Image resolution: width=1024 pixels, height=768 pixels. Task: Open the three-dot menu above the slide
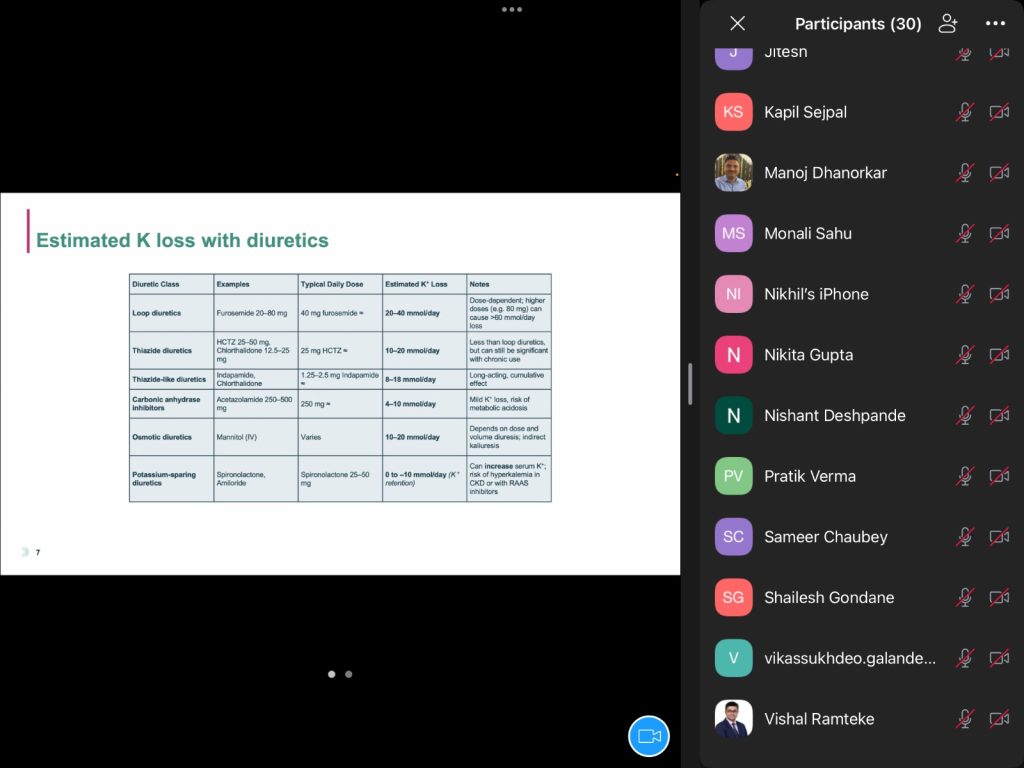tap(512, 9)
